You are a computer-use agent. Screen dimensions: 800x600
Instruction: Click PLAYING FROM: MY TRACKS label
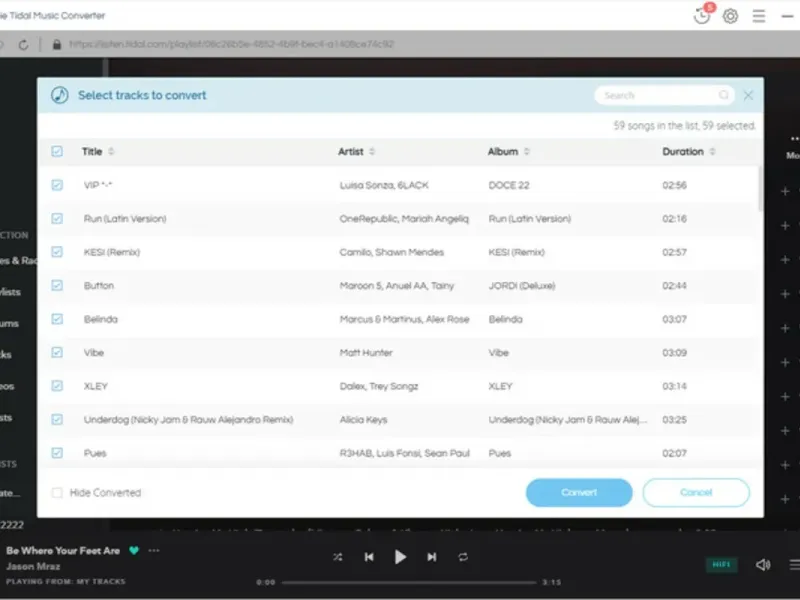[x=65, y=582]
